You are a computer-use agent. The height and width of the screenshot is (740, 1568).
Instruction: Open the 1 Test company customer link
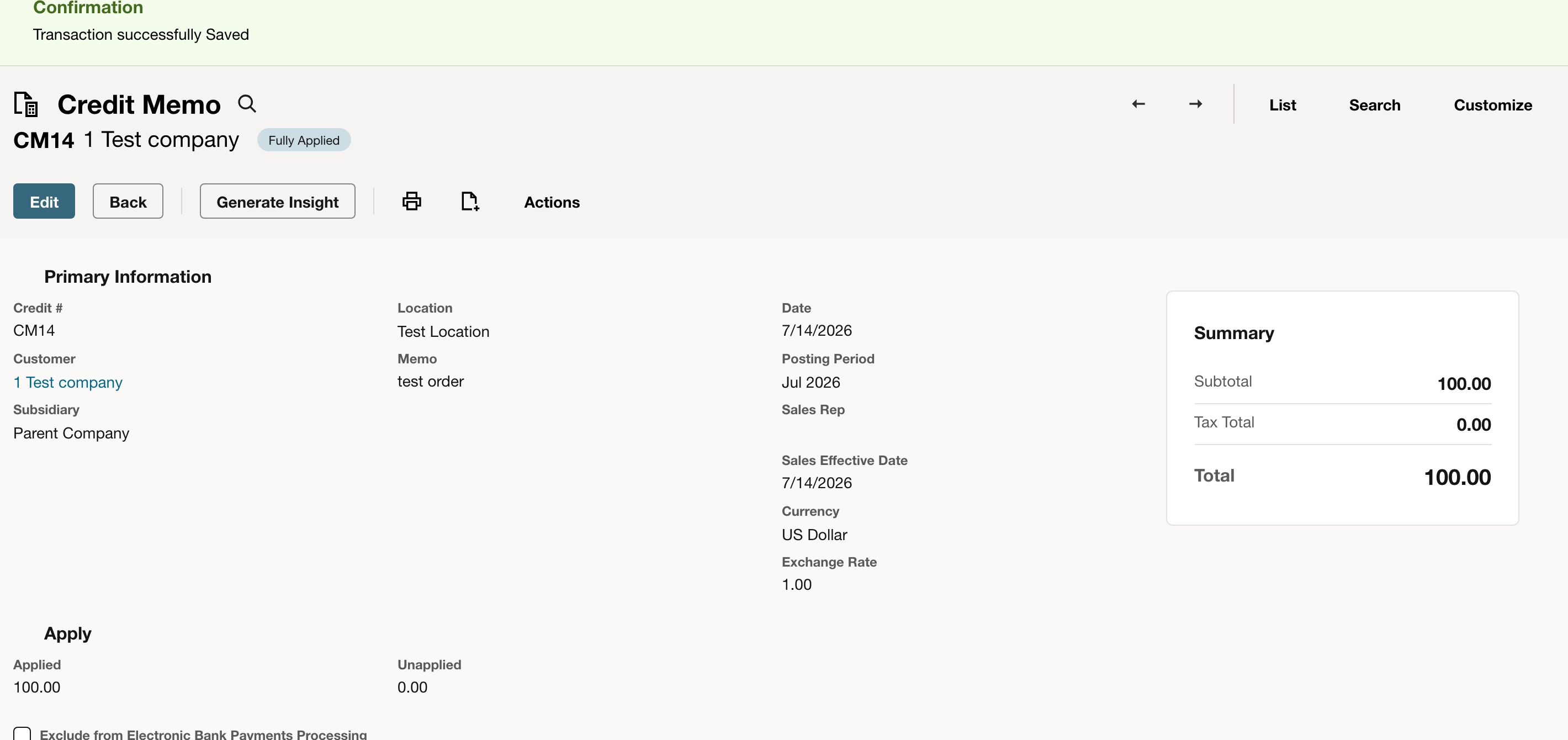pyautogui.click(x=68, y=382)
